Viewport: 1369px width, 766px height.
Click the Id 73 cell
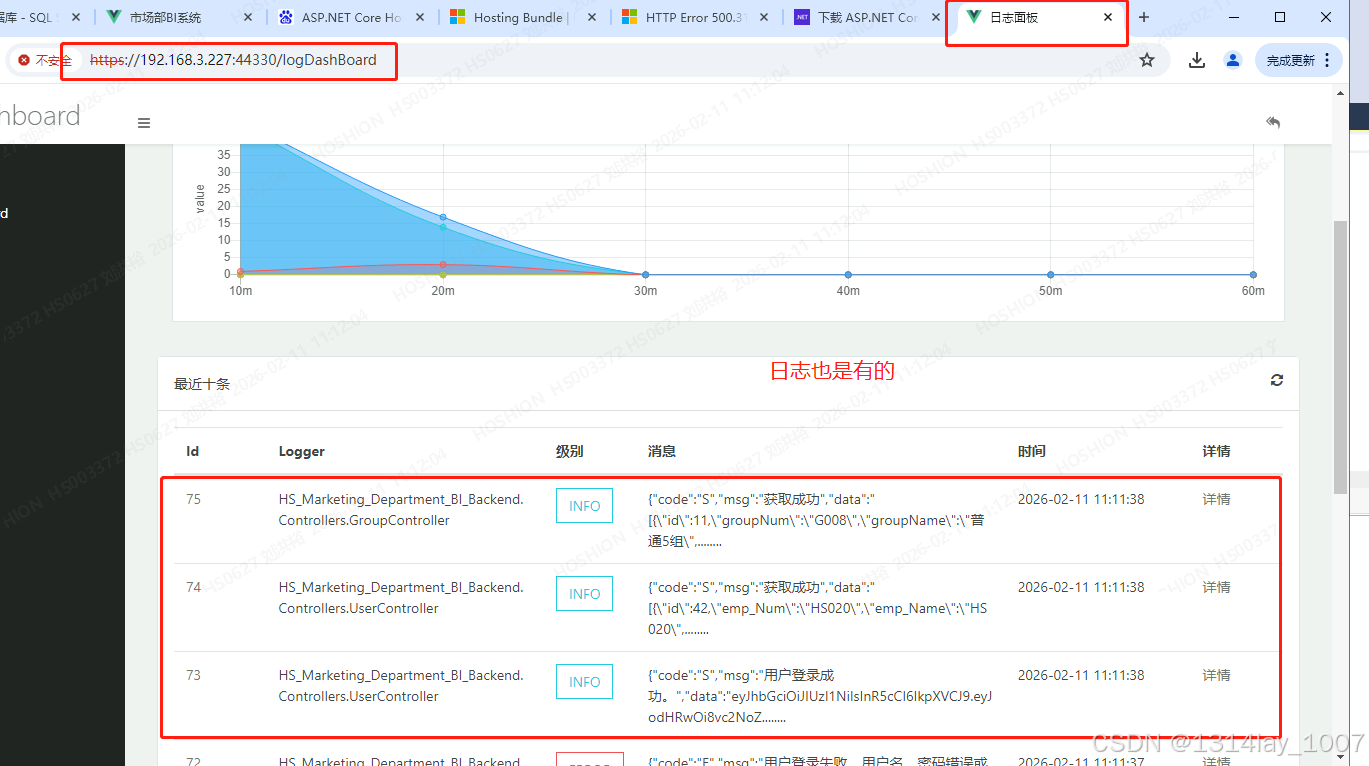(x=193, y=675)
